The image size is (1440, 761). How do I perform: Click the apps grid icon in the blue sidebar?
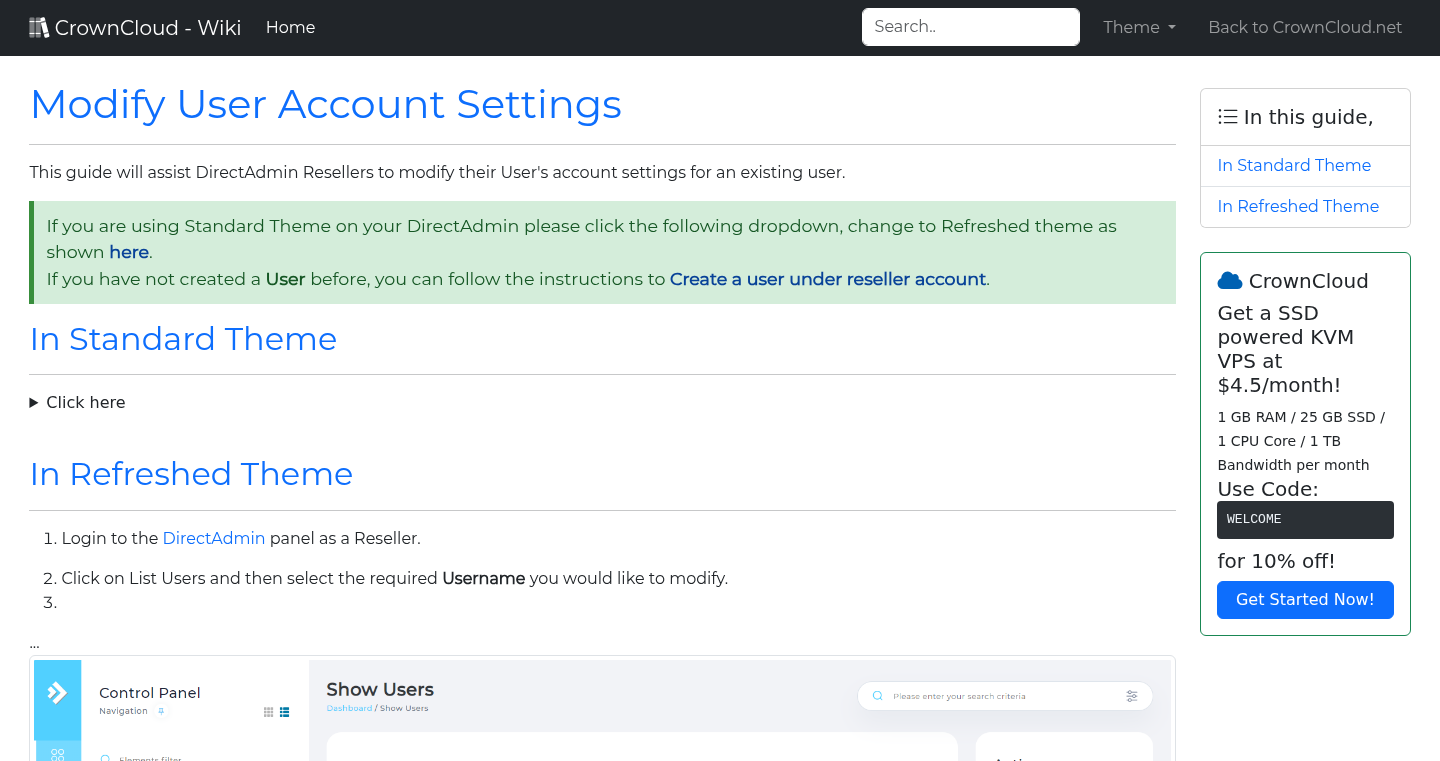click(x=57, y=753)
